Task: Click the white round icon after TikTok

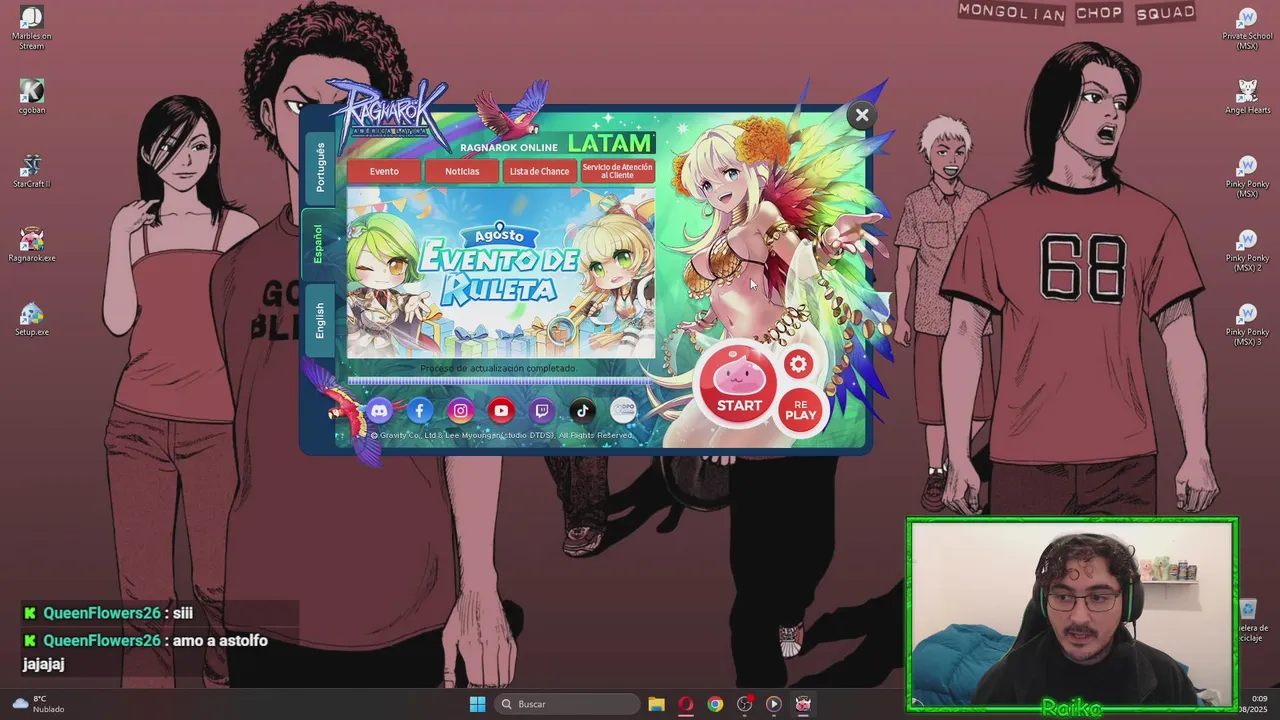Action: pos(623,410)
